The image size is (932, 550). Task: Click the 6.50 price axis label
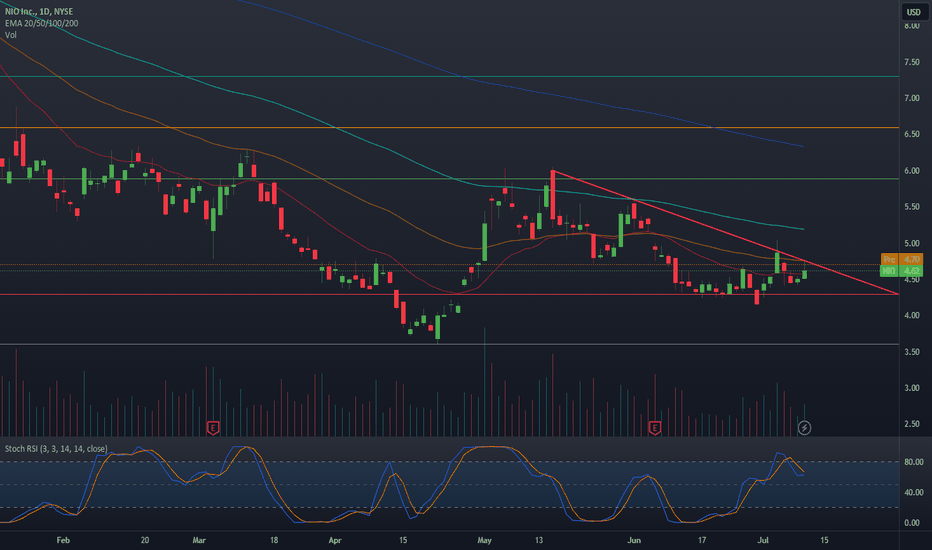coord(912,134)
